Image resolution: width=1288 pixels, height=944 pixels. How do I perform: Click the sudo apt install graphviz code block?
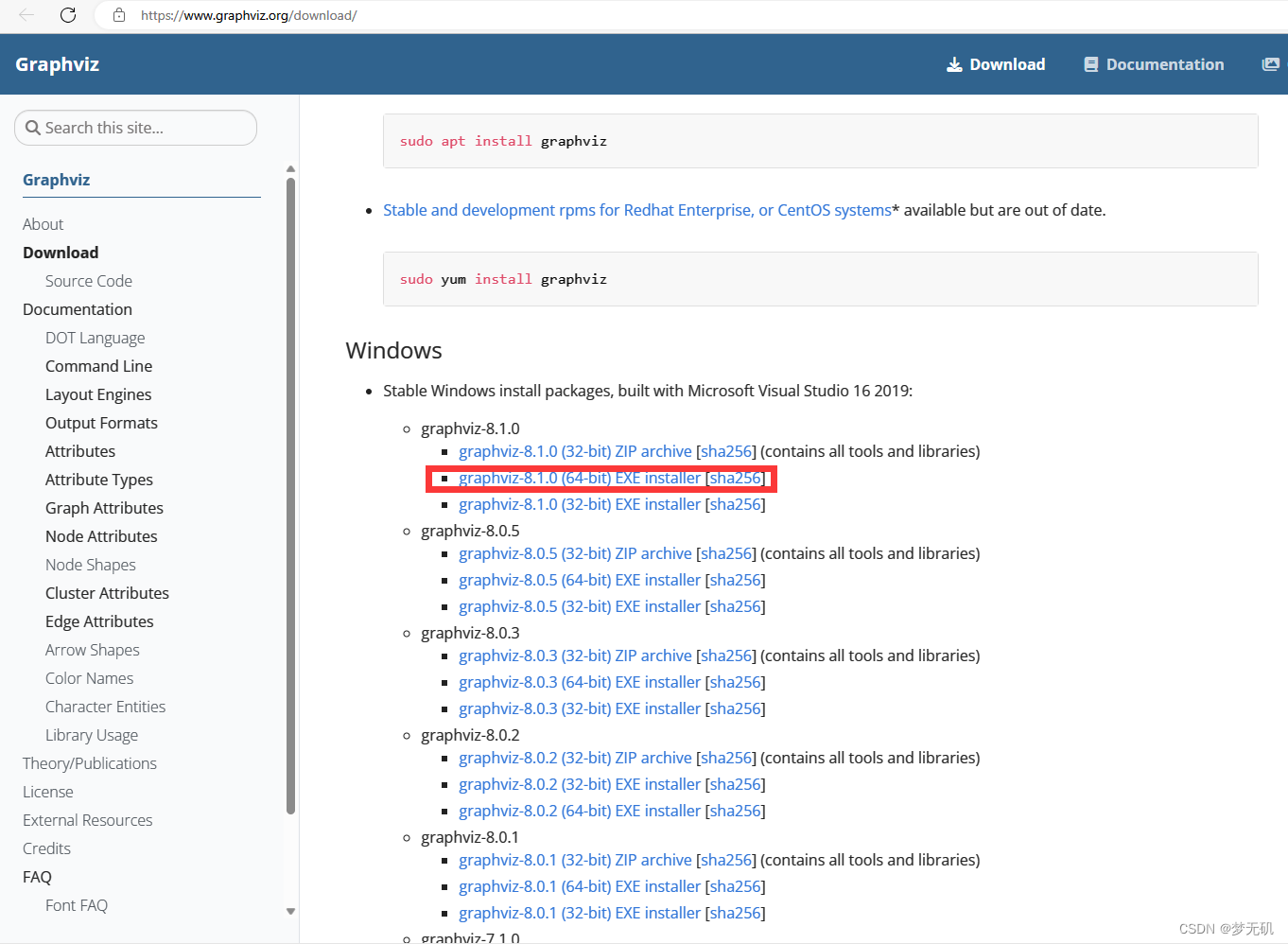click(x=820, y=141)
